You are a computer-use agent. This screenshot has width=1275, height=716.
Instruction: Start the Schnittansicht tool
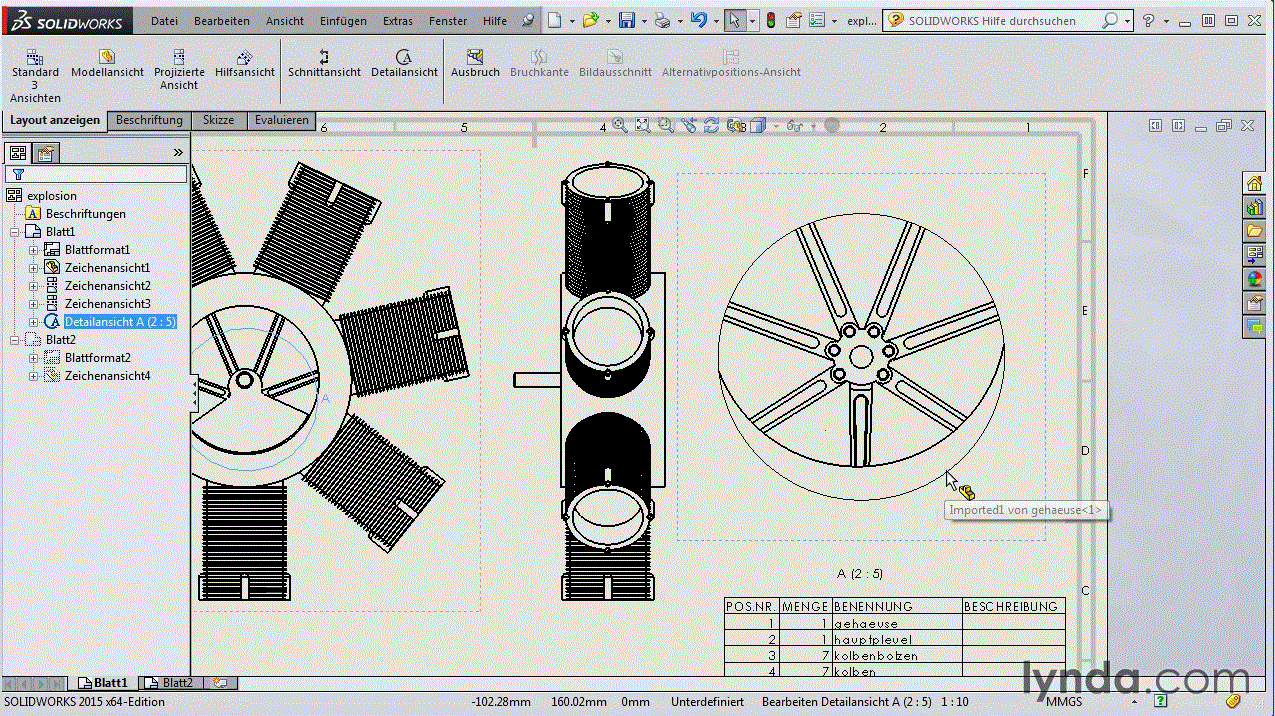point(324,64)
